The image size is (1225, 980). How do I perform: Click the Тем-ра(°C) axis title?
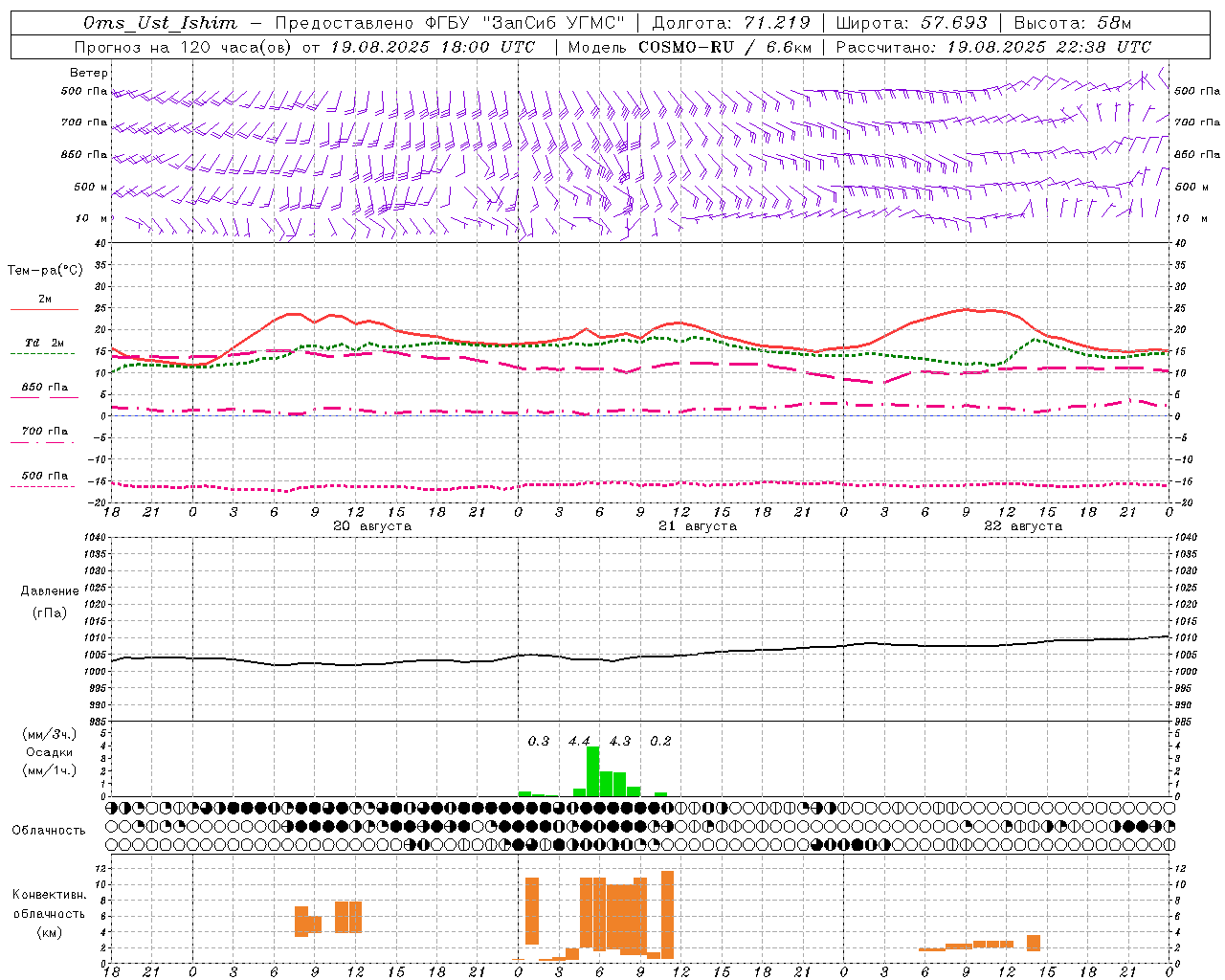45,271
